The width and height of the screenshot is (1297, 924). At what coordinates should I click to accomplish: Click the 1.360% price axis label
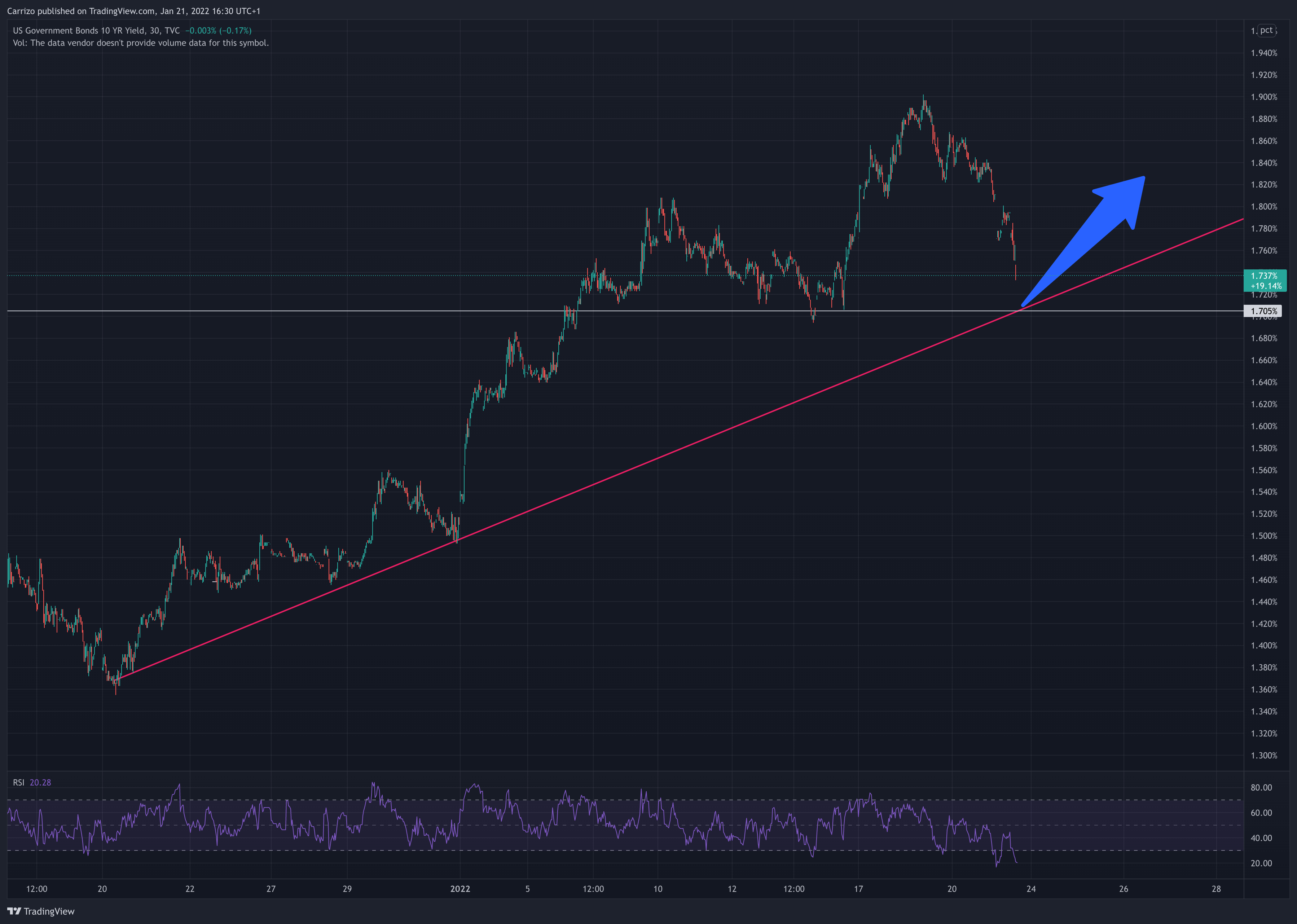tap(1264, 690)
